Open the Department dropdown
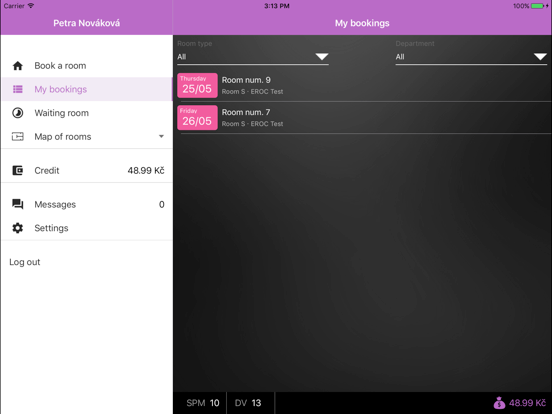 tap(471, 57)
